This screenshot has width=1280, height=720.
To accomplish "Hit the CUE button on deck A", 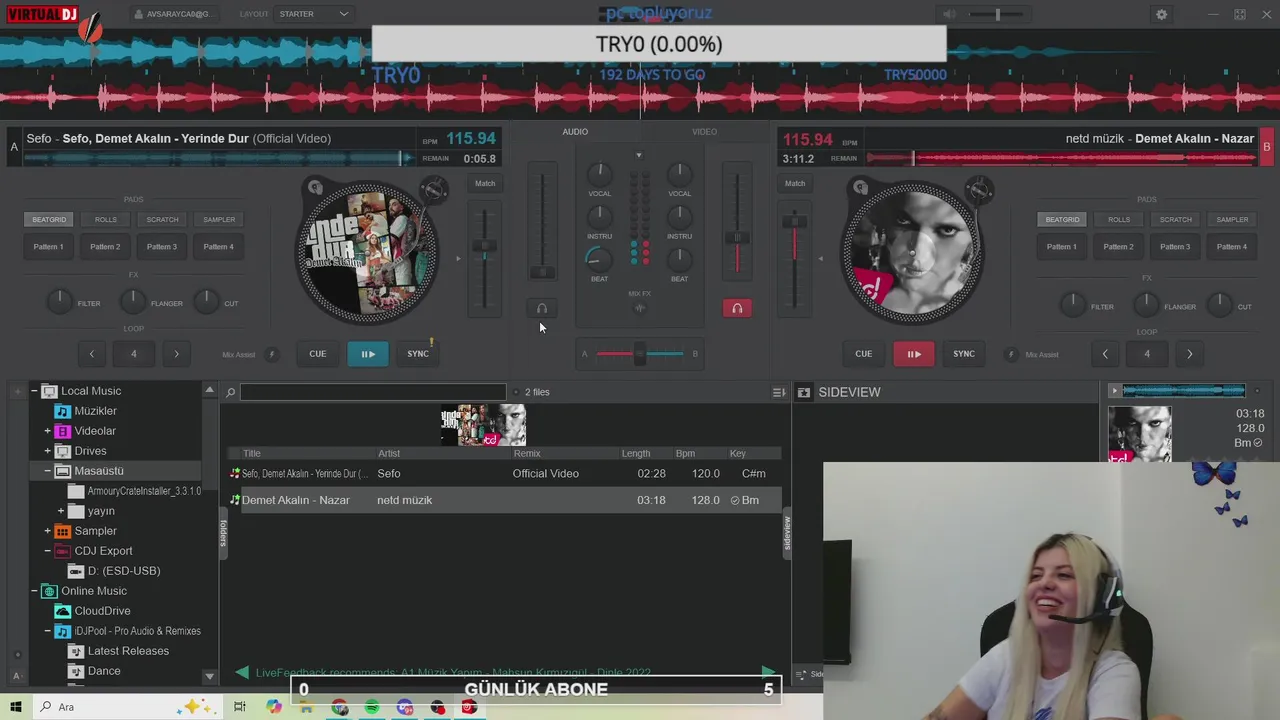I will pyautogui.click(x=318, y=354).
